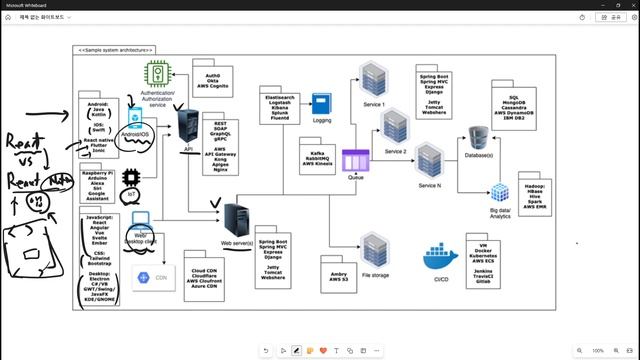Viewport: 640px width, 360px height.
Task: Choose the Select pointer tool
Action: (283, 351)
